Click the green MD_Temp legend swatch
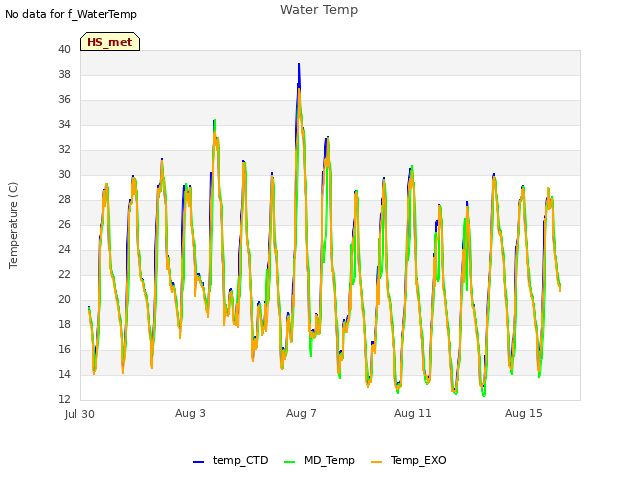 click(289, 462)
